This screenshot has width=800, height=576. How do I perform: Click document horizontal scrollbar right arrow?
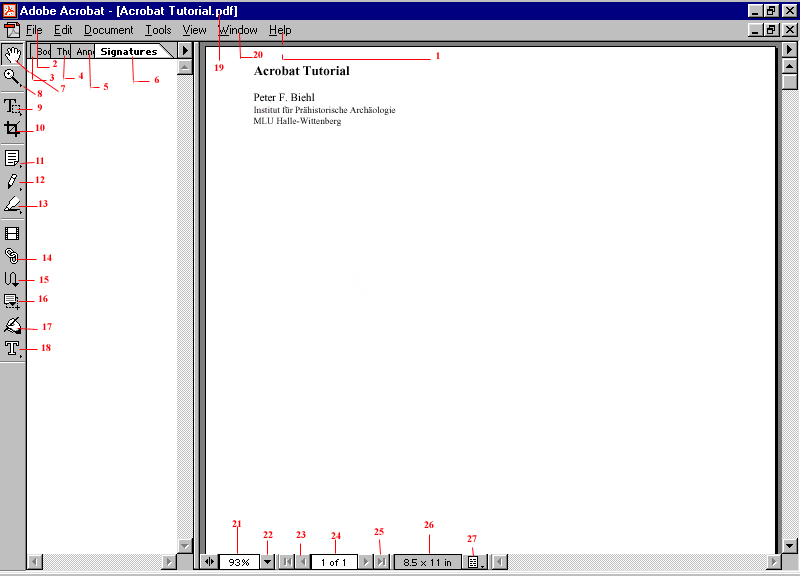(774, 562)
